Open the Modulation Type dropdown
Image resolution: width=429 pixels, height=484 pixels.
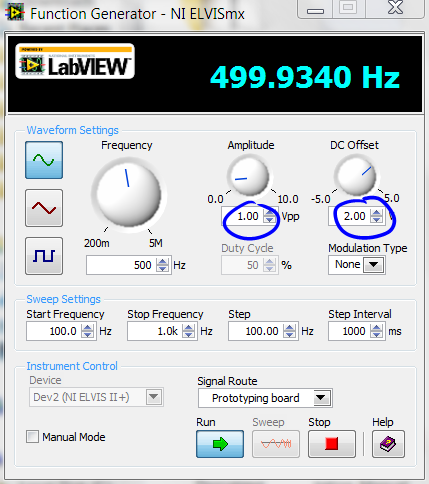pyautogui.click(x=373, y=265)
